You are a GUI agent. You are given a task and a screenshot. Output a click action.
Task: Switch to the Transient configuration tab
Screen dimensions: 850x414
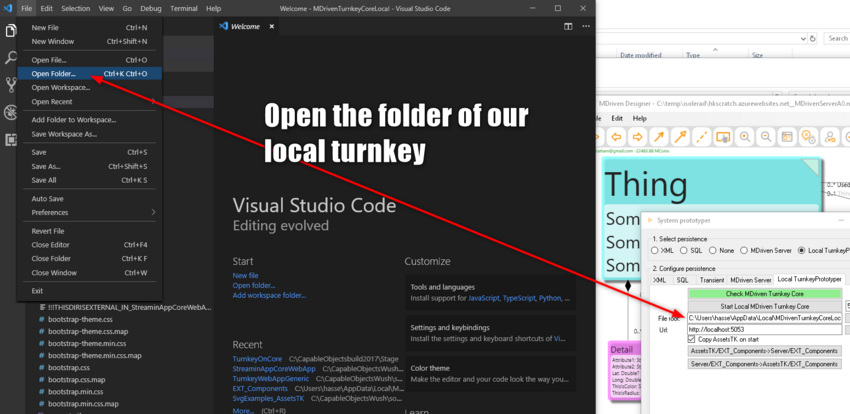click(x=712, y=280)
